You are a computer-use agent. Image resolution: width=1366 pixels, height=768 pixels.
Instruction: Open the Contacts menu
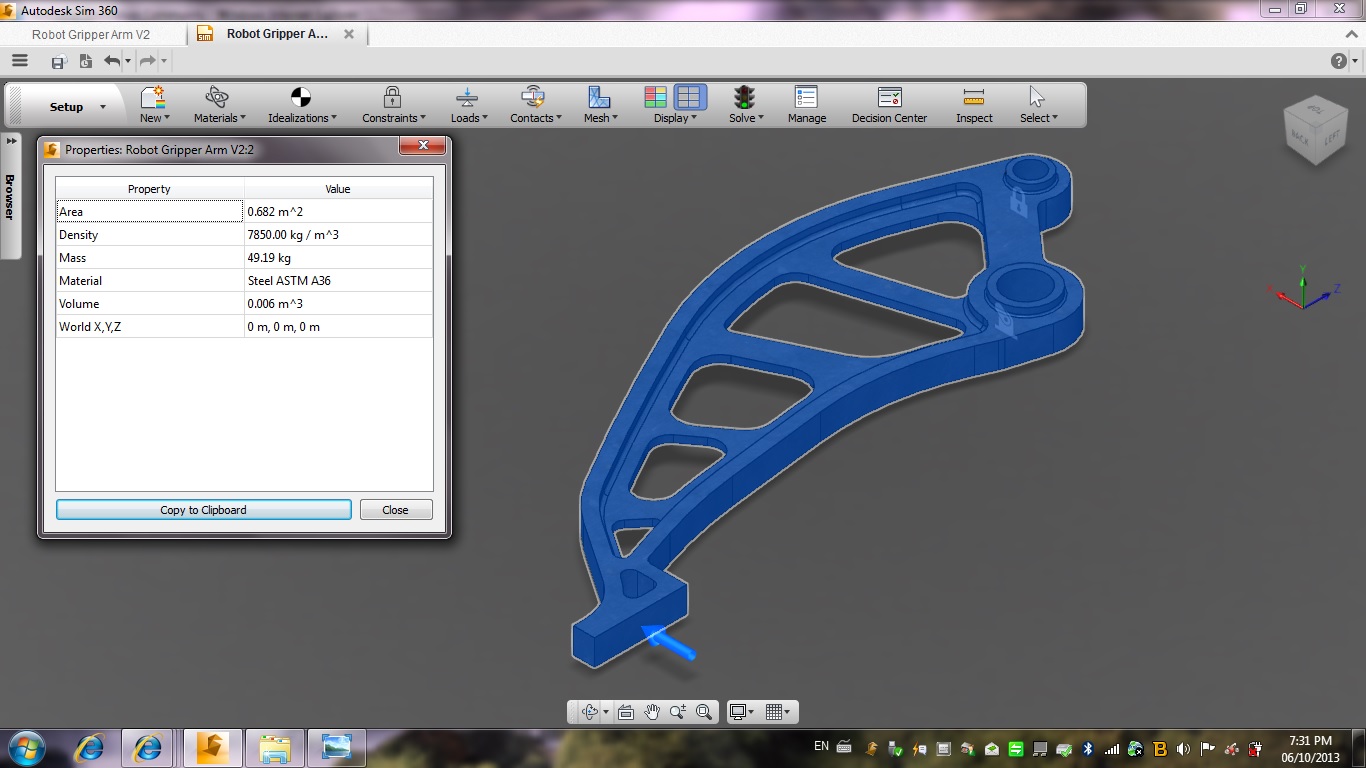coord(535,105)
